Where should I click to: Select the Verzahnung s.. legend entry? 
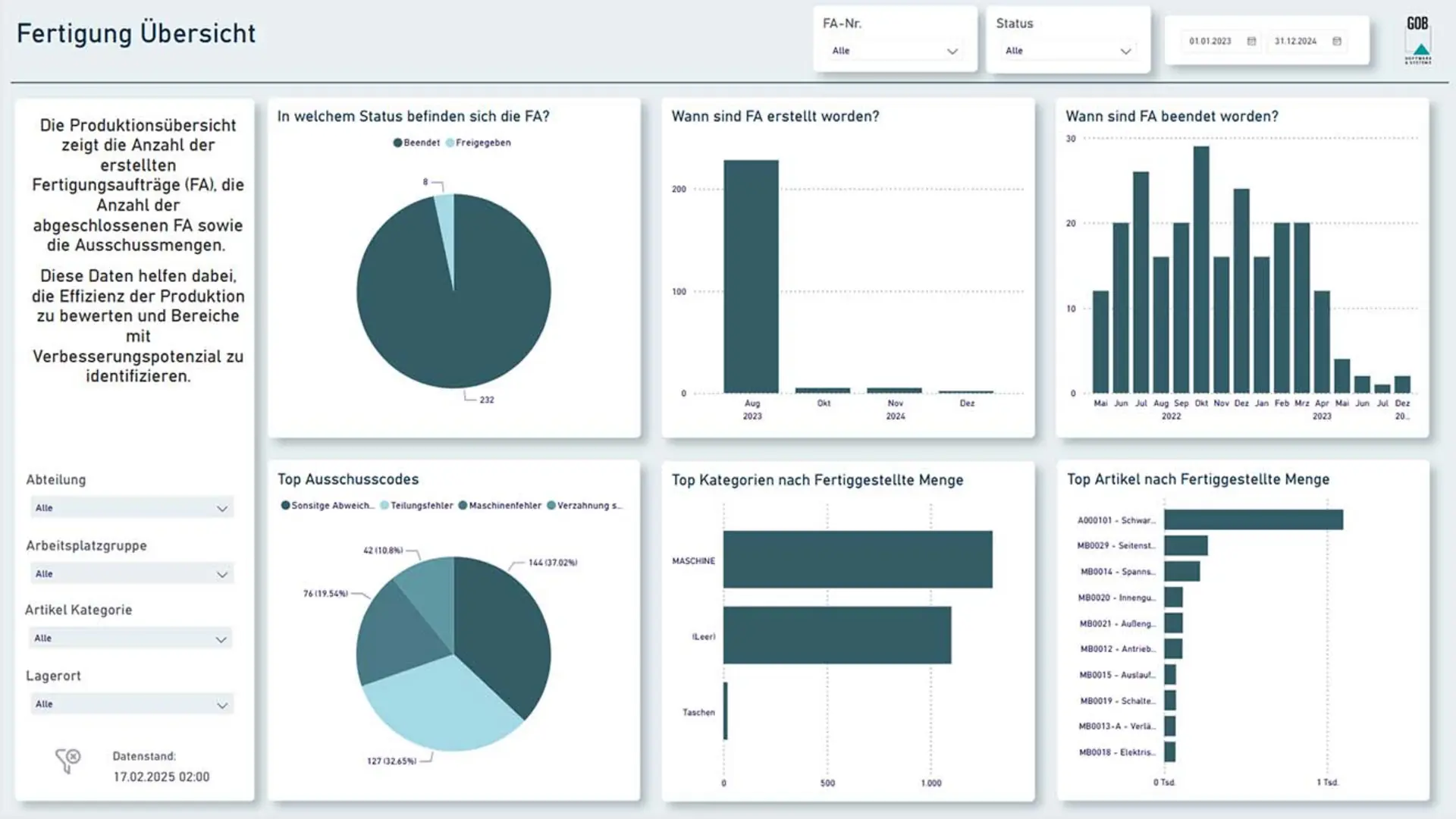point(584,505)
